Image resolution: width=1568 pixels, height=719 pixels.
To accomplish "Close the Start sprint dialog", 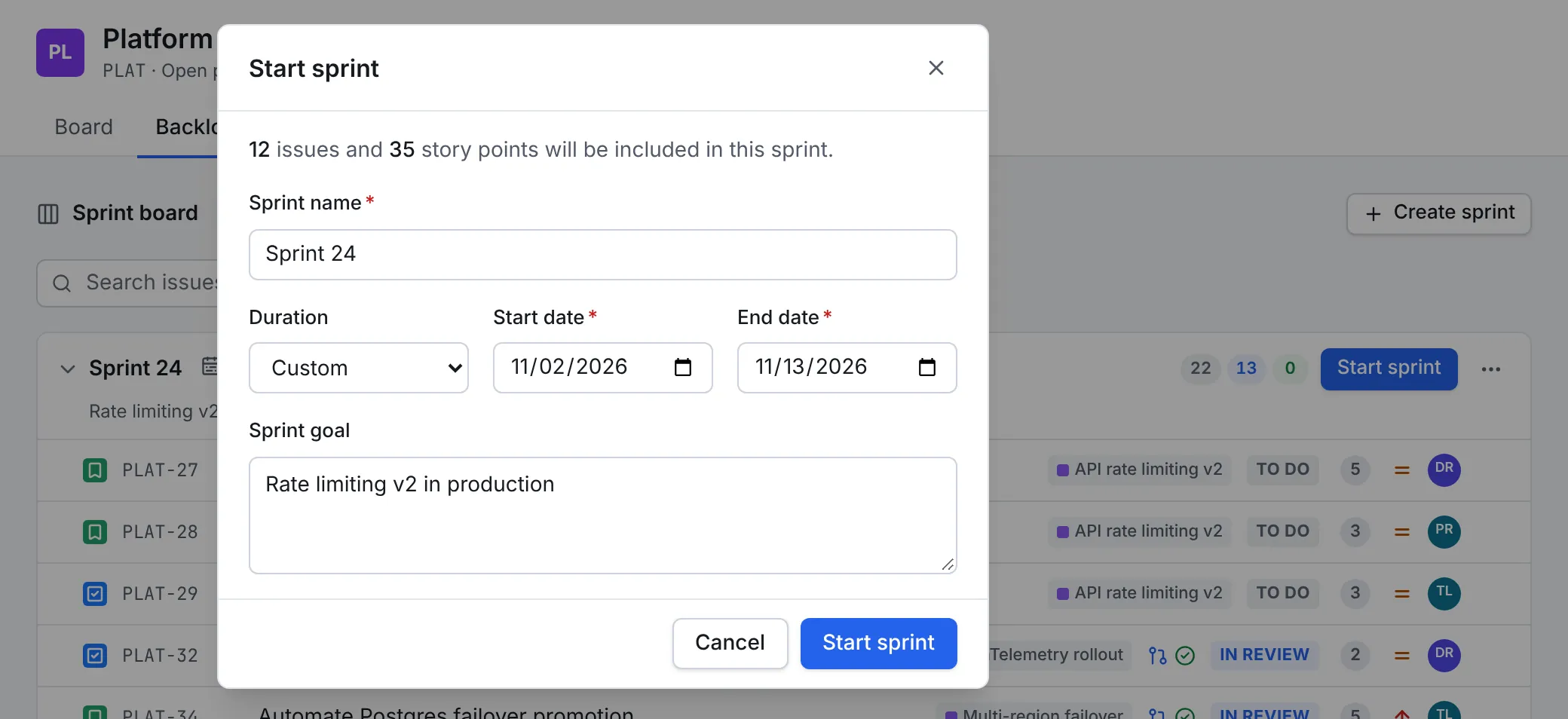I will (936, 68).
